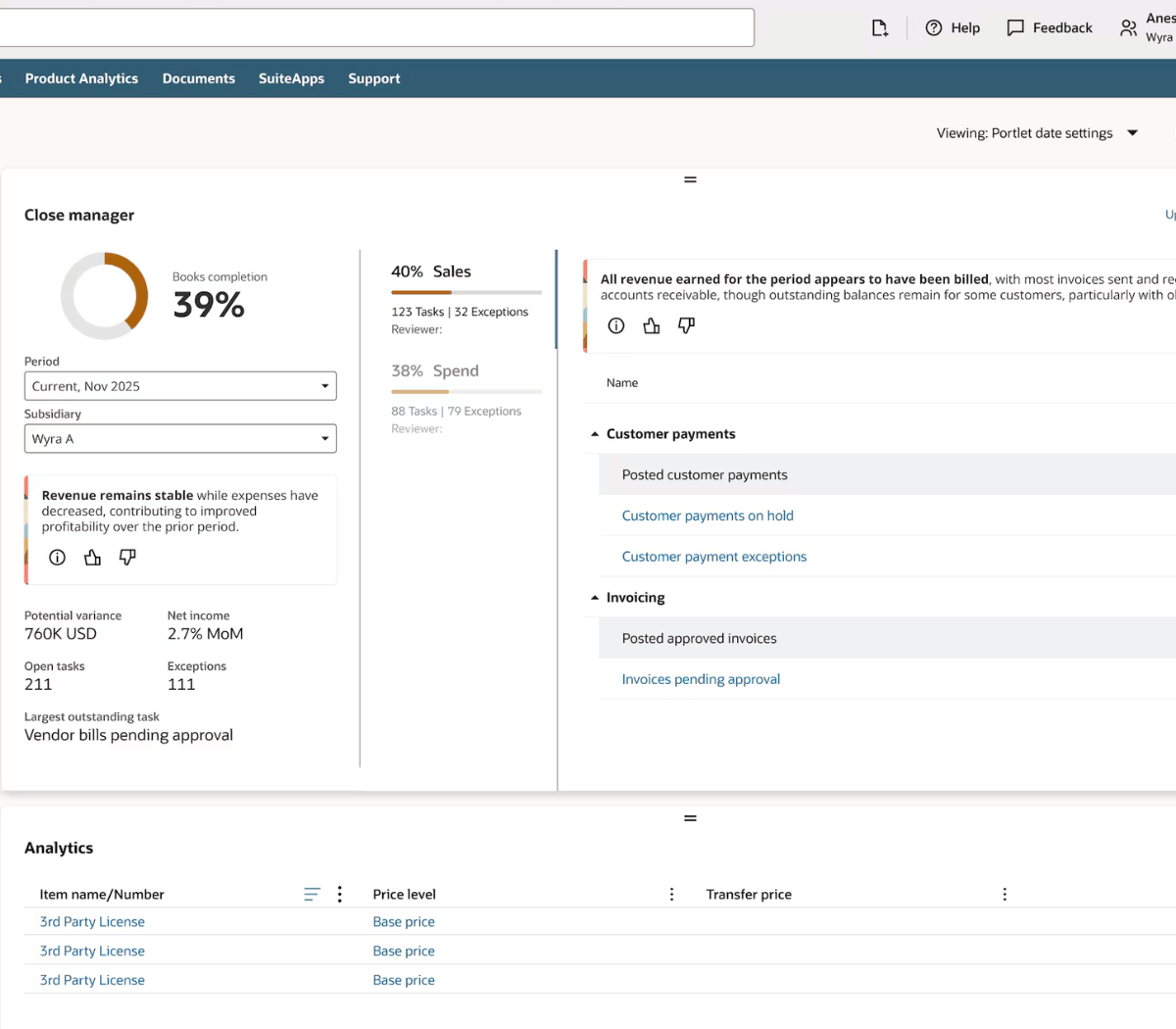
Task: Open Invoices pending approval link
Action: click(701, 679)
